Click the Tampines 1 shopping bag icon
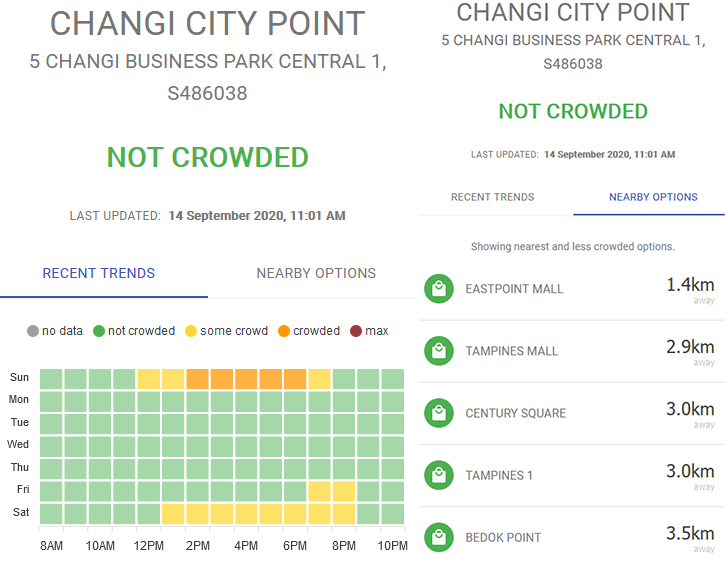 [x=438, y=475]
